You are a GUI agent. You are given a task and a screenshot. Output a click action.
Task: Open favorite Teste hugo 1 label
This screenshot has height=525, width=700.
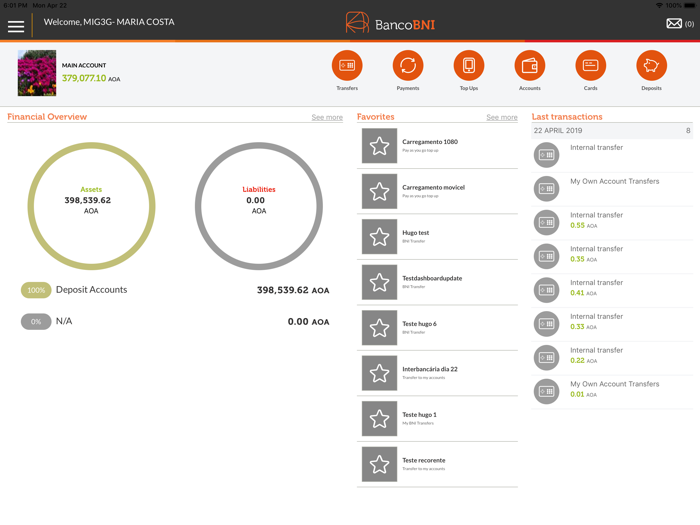tap(419, 415)
